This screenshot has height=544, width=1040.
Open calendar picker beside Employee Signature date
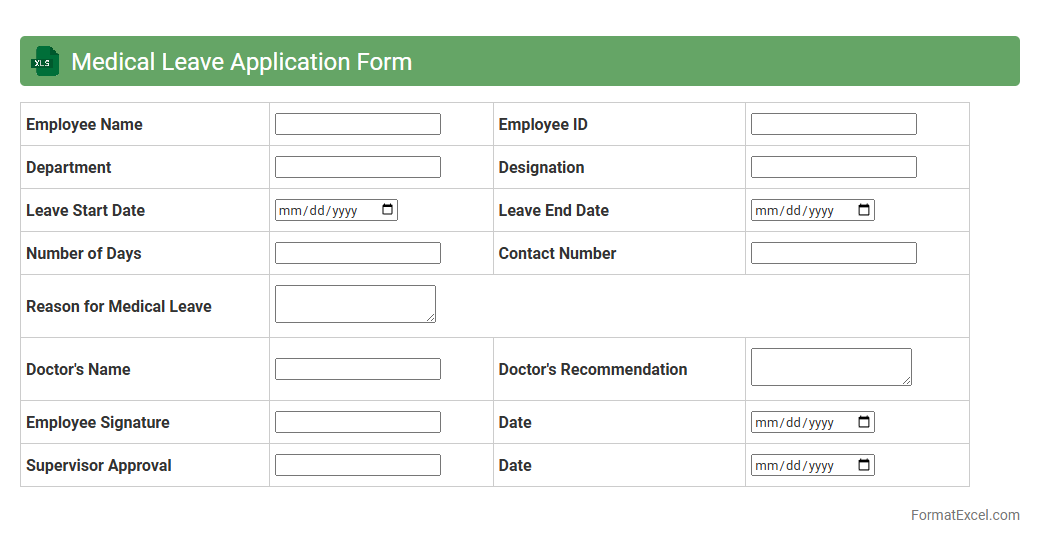click(x=864, y=422)
